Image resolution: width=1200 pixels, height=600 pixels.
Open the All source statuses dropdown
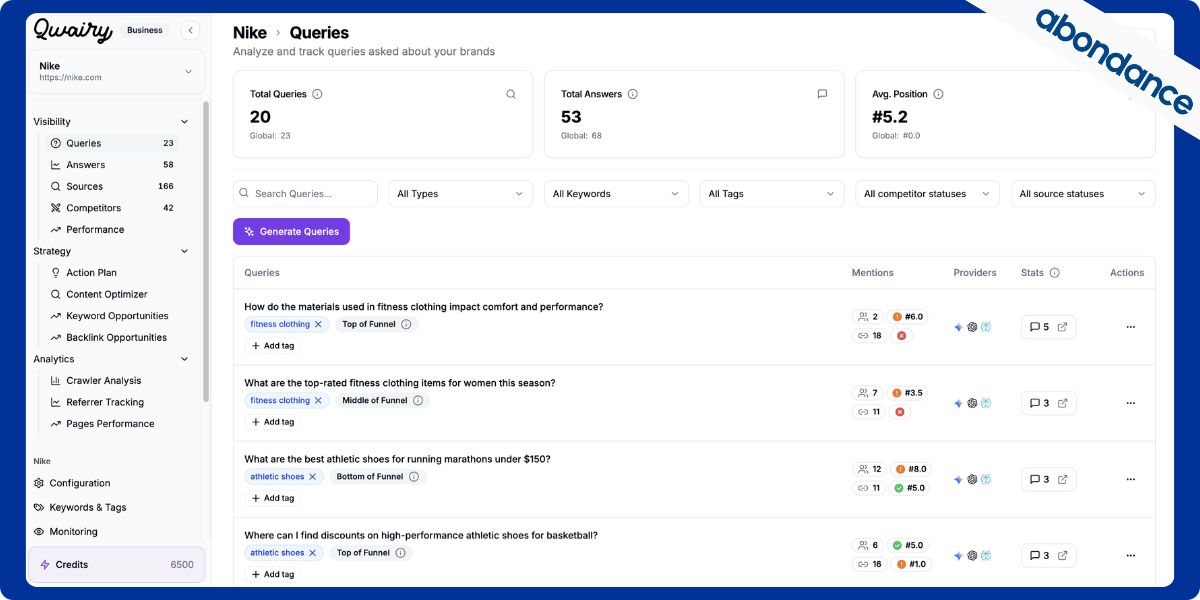coord(1083,194)
